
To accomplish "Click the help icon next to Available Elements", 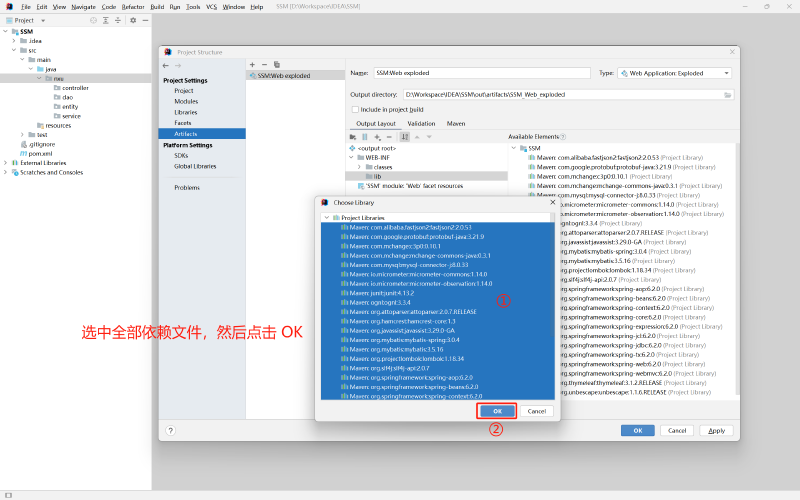I will pyautogui.click(x=563, y=137).
